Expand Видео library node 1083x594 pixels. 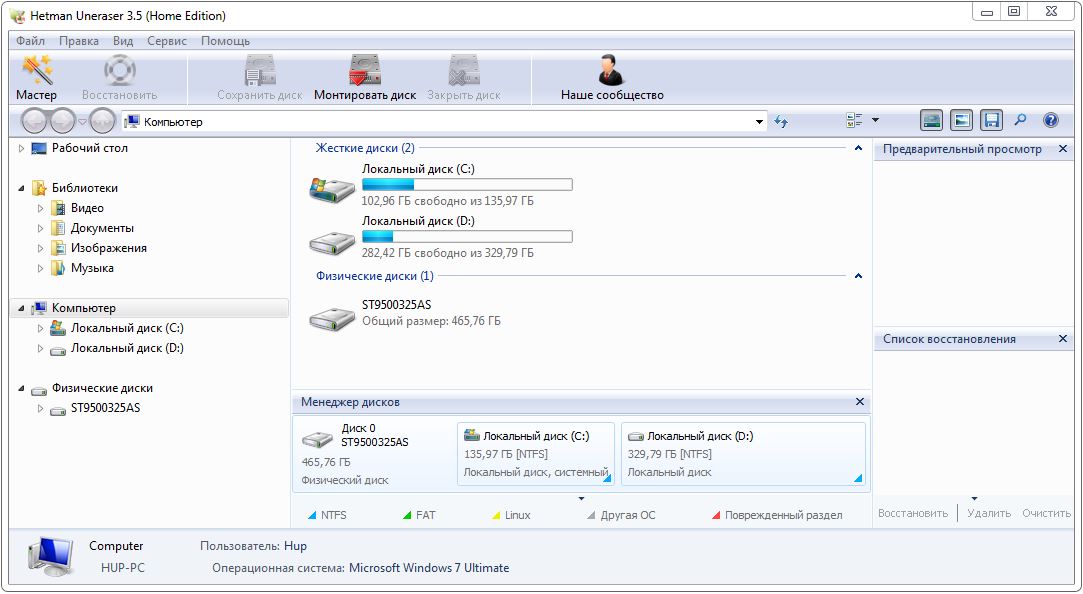pos(40,209)
